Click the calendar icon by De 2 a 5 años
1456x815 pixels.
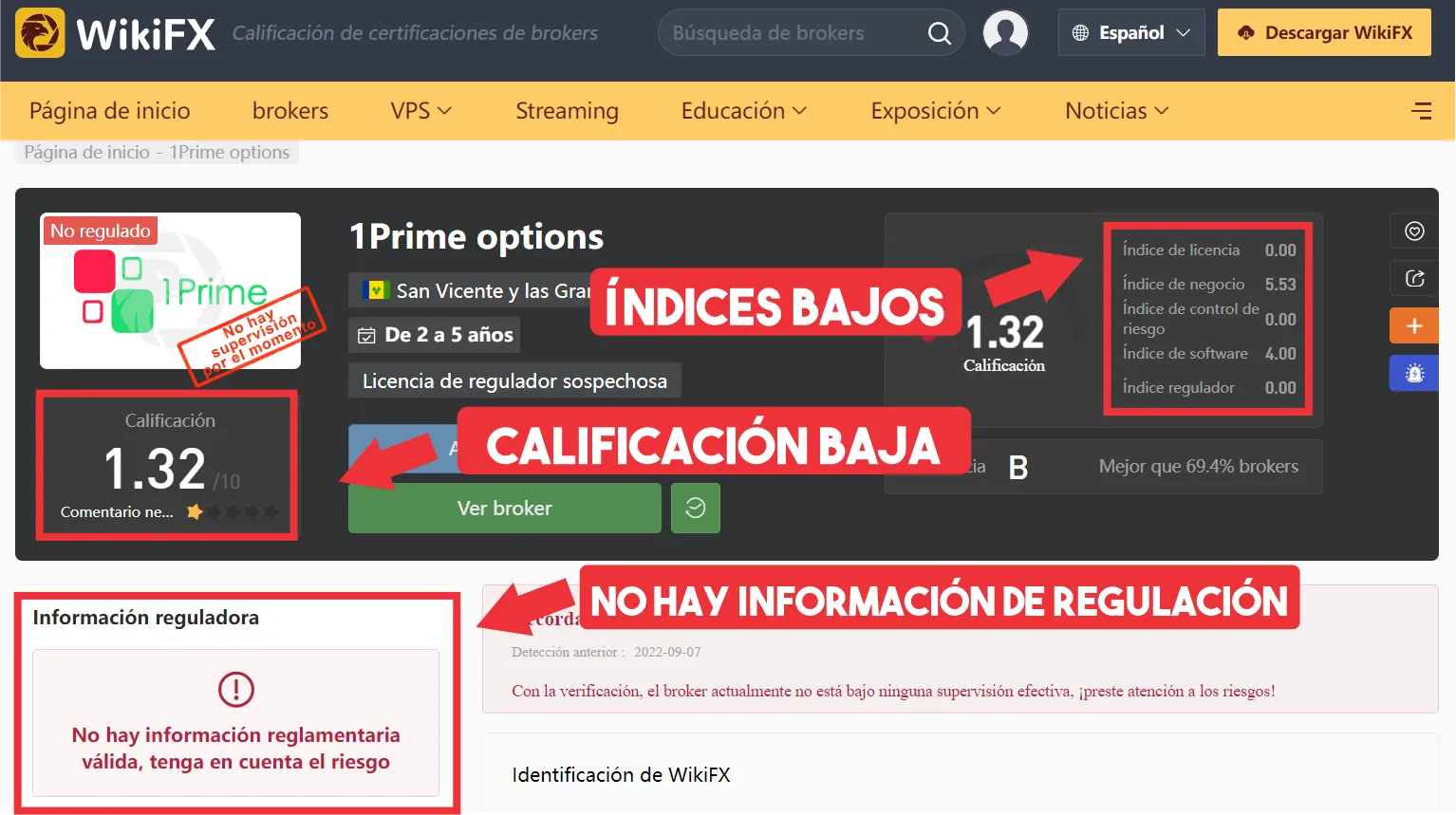(366, 336)
